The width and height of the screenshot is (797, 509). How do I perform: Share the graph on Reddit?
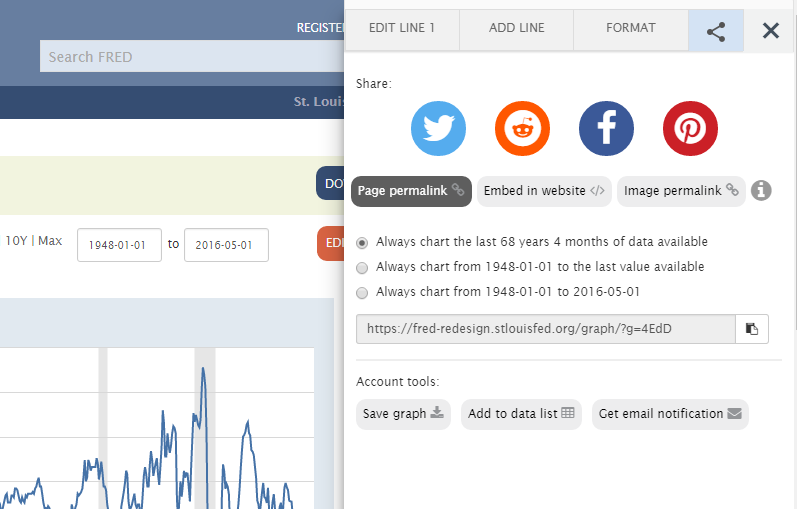point(522,128)
